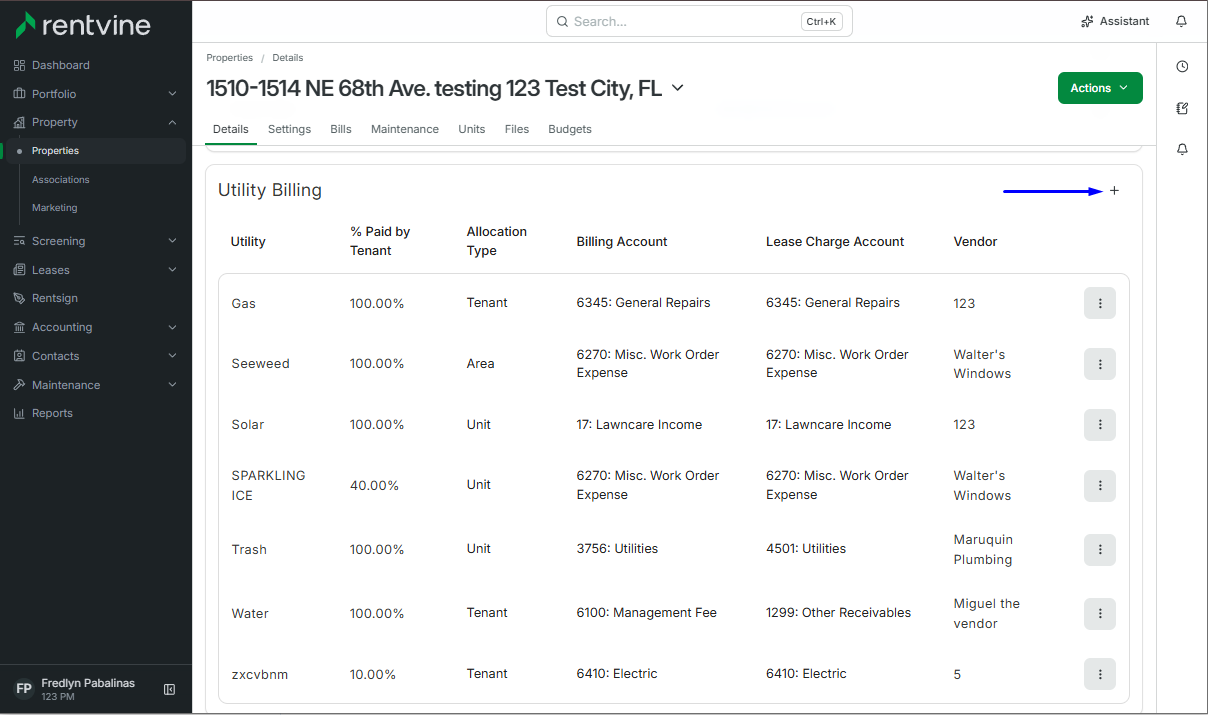
Task: Switch to the Bills tab
Action: (341, 129)
